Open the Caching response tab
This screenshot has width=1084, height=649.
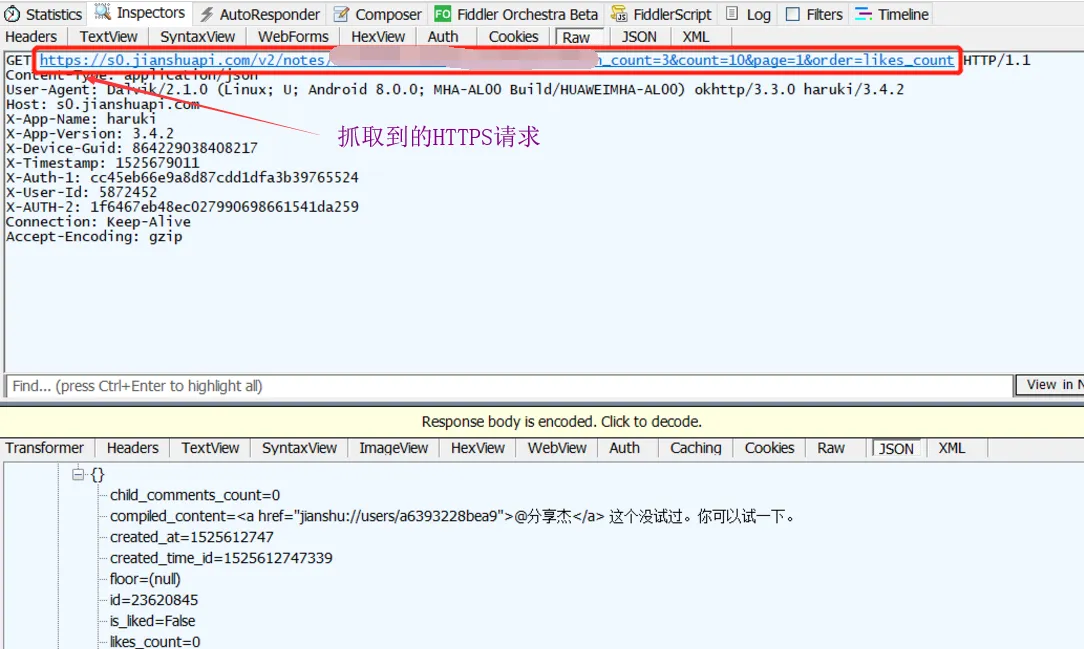(695, 448)
